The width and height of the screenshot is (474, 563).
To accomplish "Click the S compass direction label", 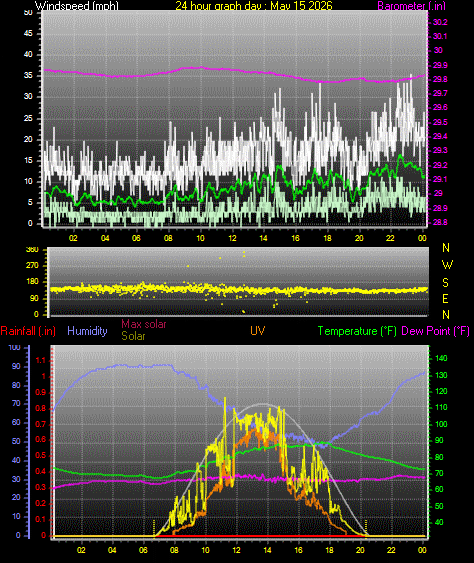I will (x=445, y=283).
